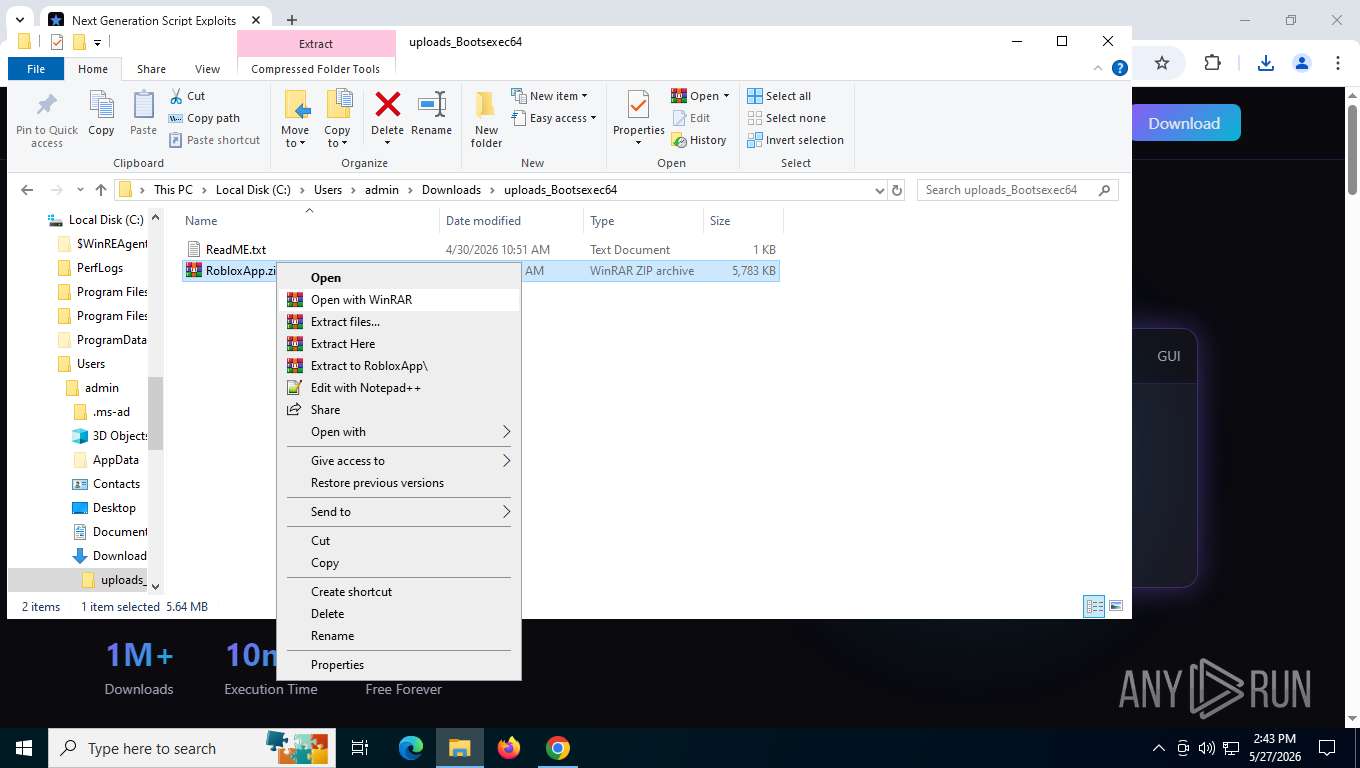Click the Explorer Help question mark icon
This screenshot has height=768, width=1360.
coord(1121,68)
